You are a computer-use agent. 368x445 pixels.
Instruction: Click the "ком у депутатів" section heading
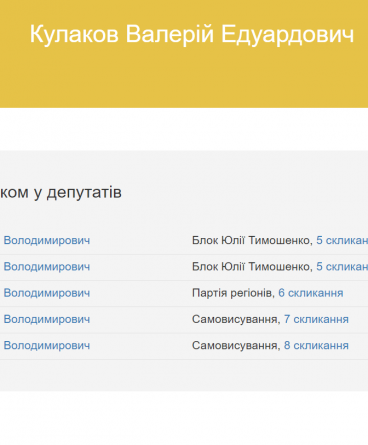pos(61,192)
